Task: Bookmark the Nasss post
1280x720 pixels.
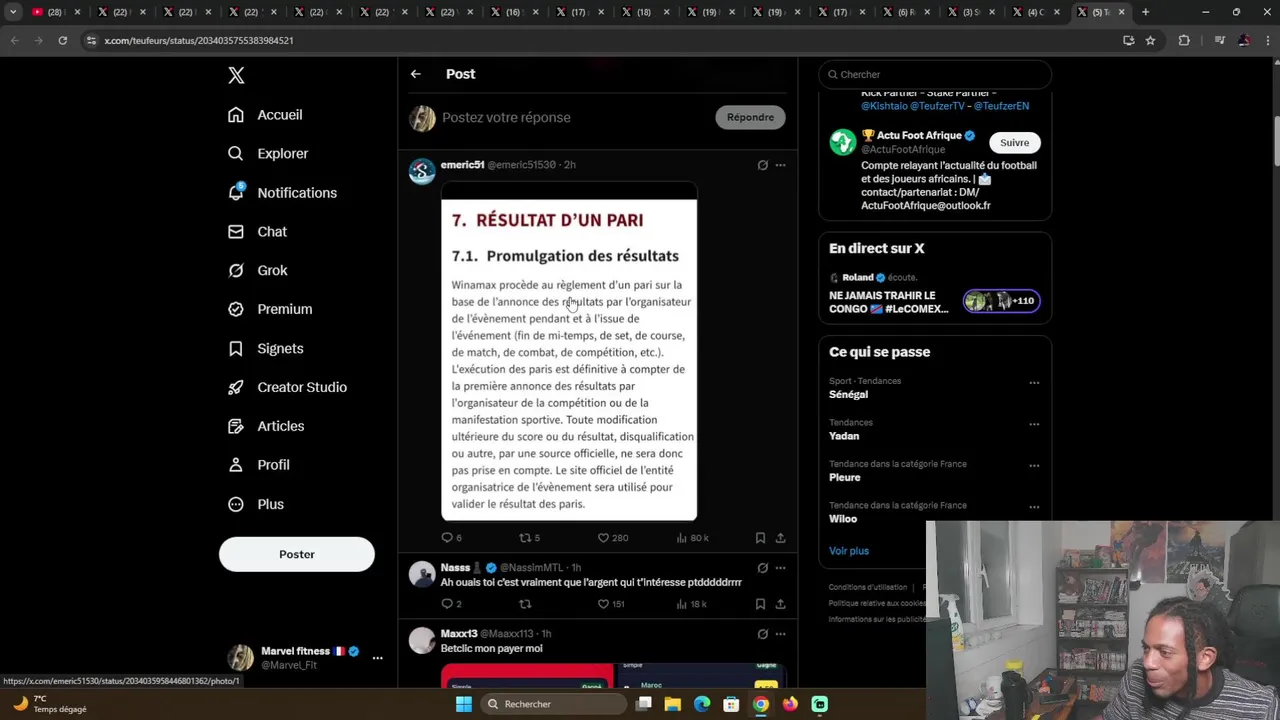Action: [x=760, y=604]
